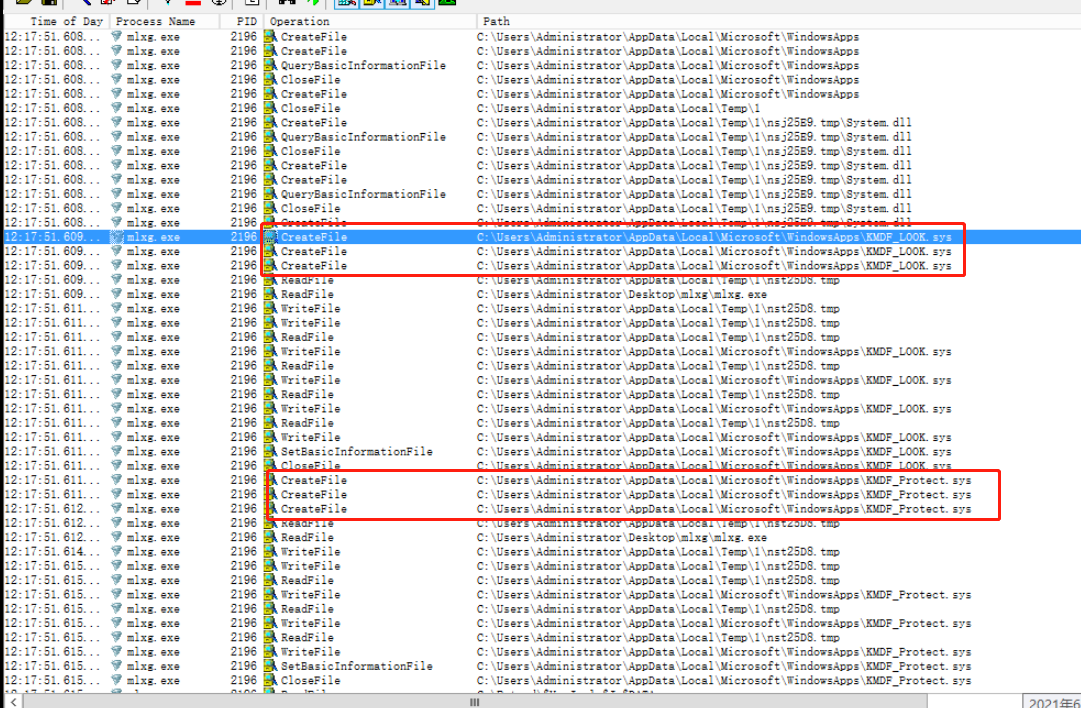
Task: Click the Path column header
Action: click(497, 21)
